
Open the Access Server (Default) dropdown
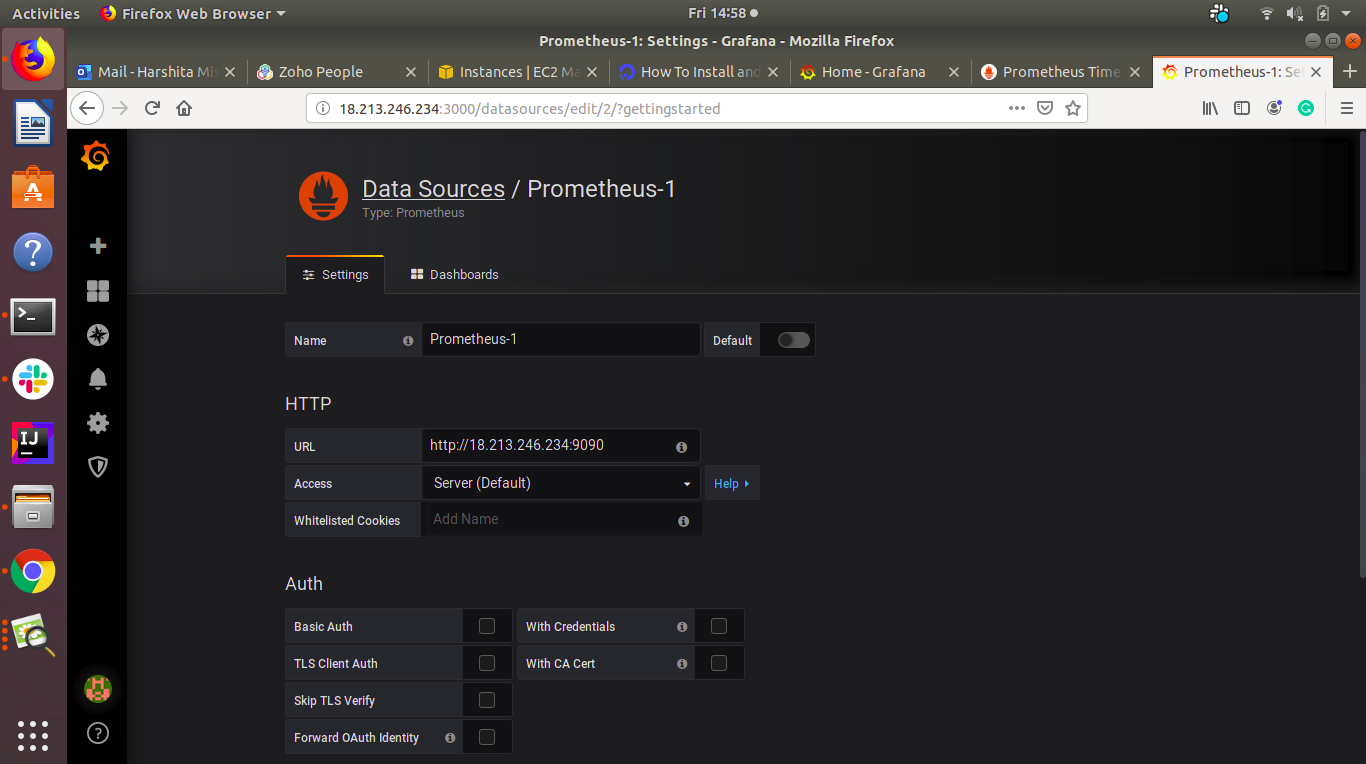click(x=561, y=483)
